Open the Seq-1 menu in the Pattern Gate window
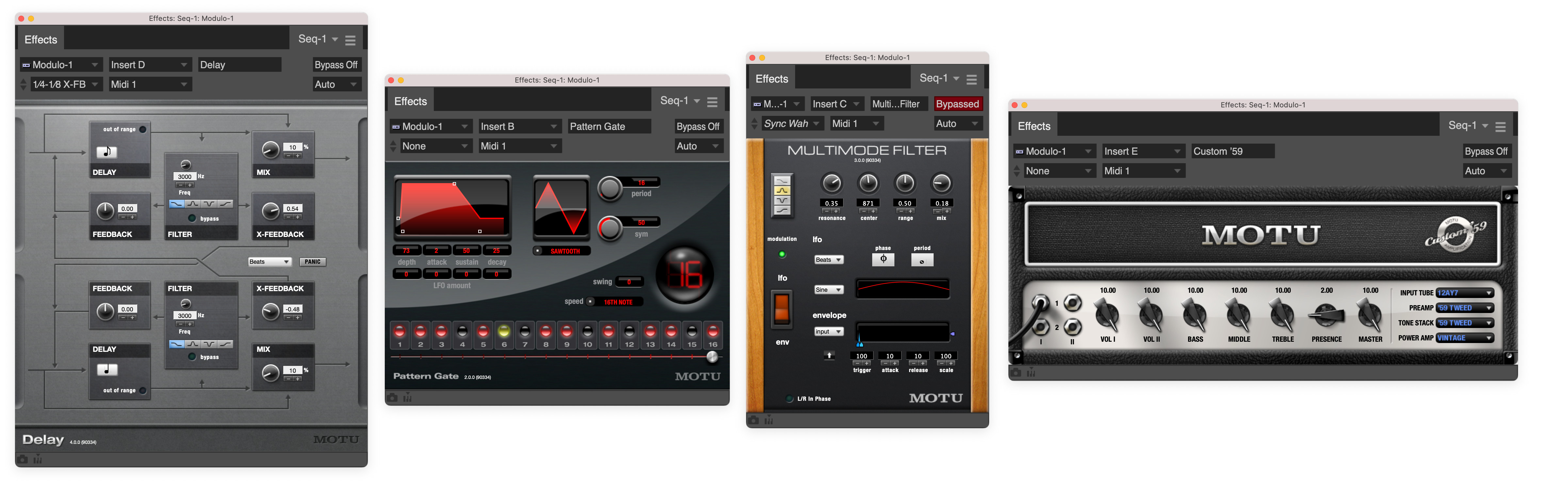1568x485 pixels. tap(680, 101)
